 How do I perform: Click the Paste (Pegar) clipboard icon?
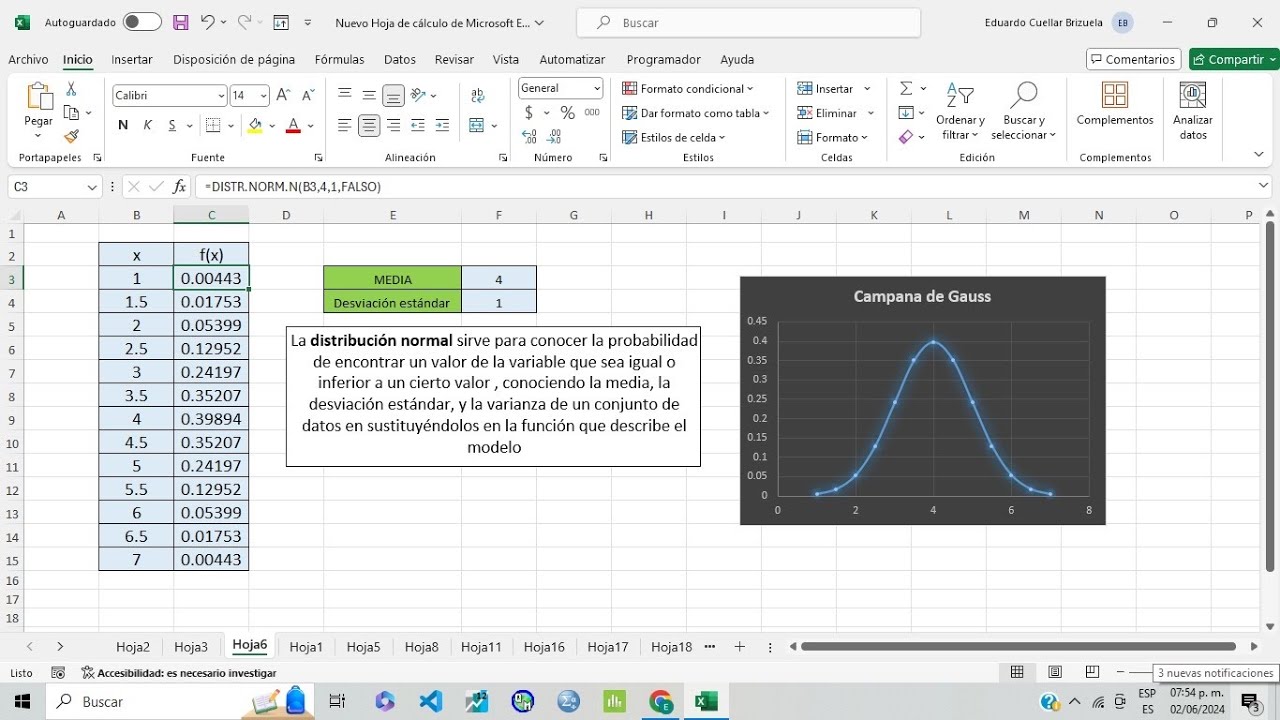pos(39,96)
